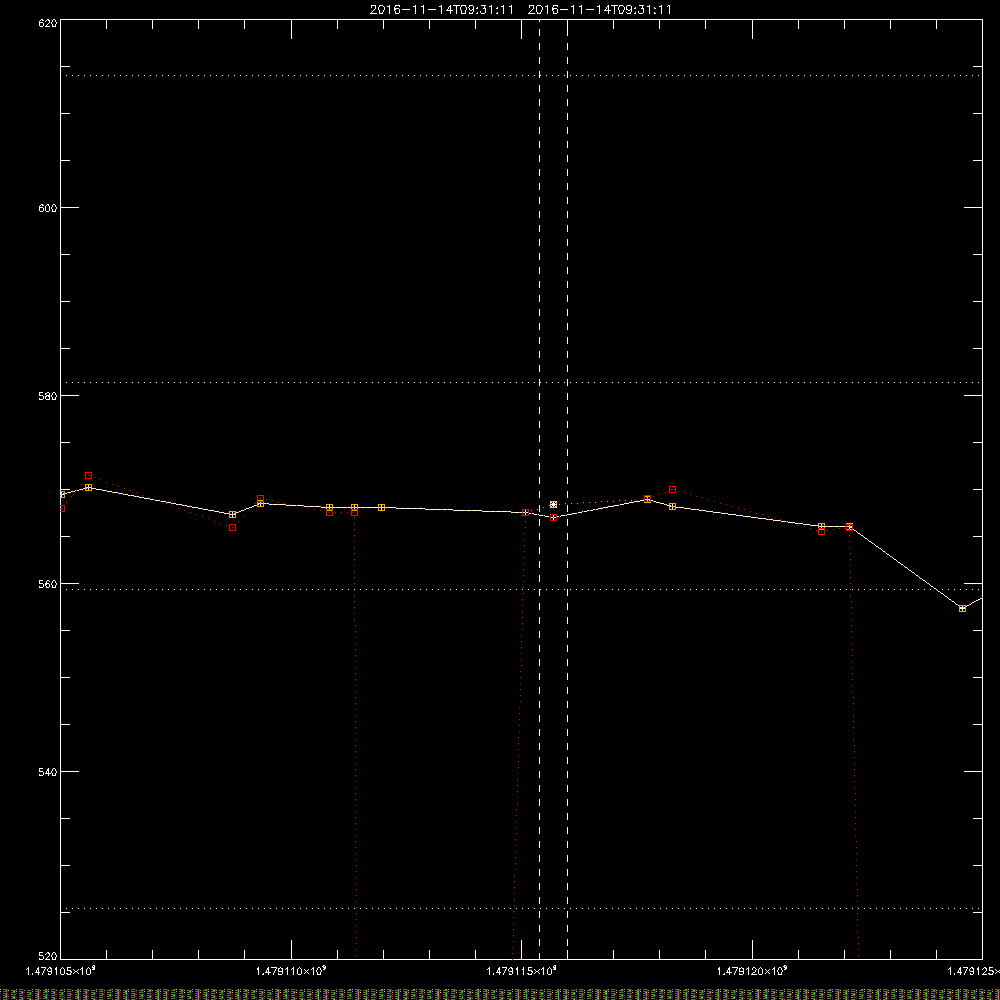Click the left vertical dashed white cursor line
Viewport: 1000px width, 1000px height.
540,488
